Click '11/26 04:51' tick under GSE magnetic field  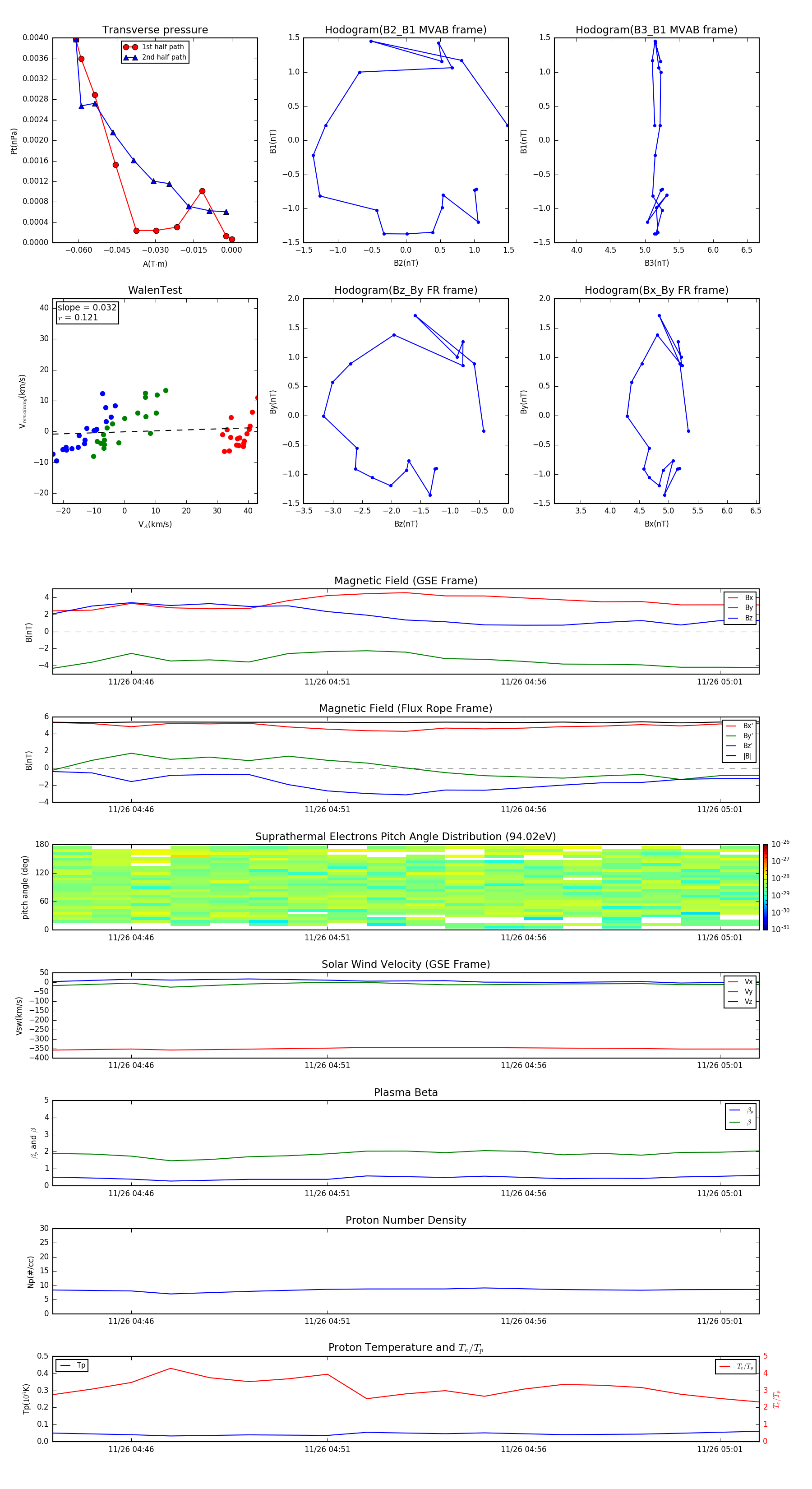point(327,682)
